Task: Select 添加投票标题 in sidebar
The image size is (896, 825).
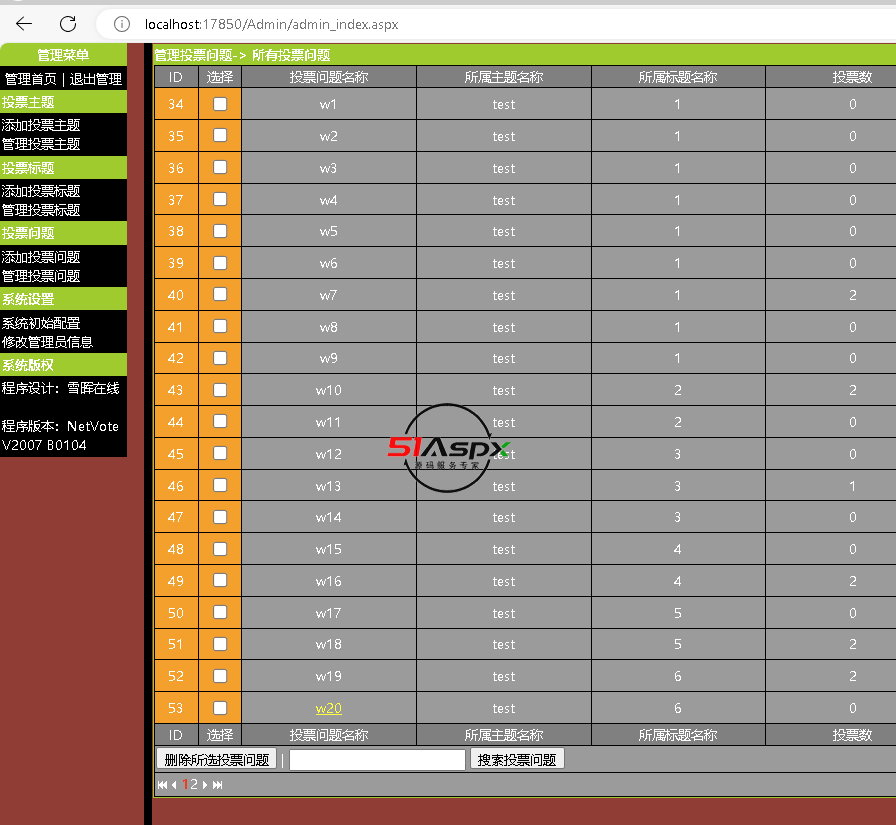Action: 41,191
